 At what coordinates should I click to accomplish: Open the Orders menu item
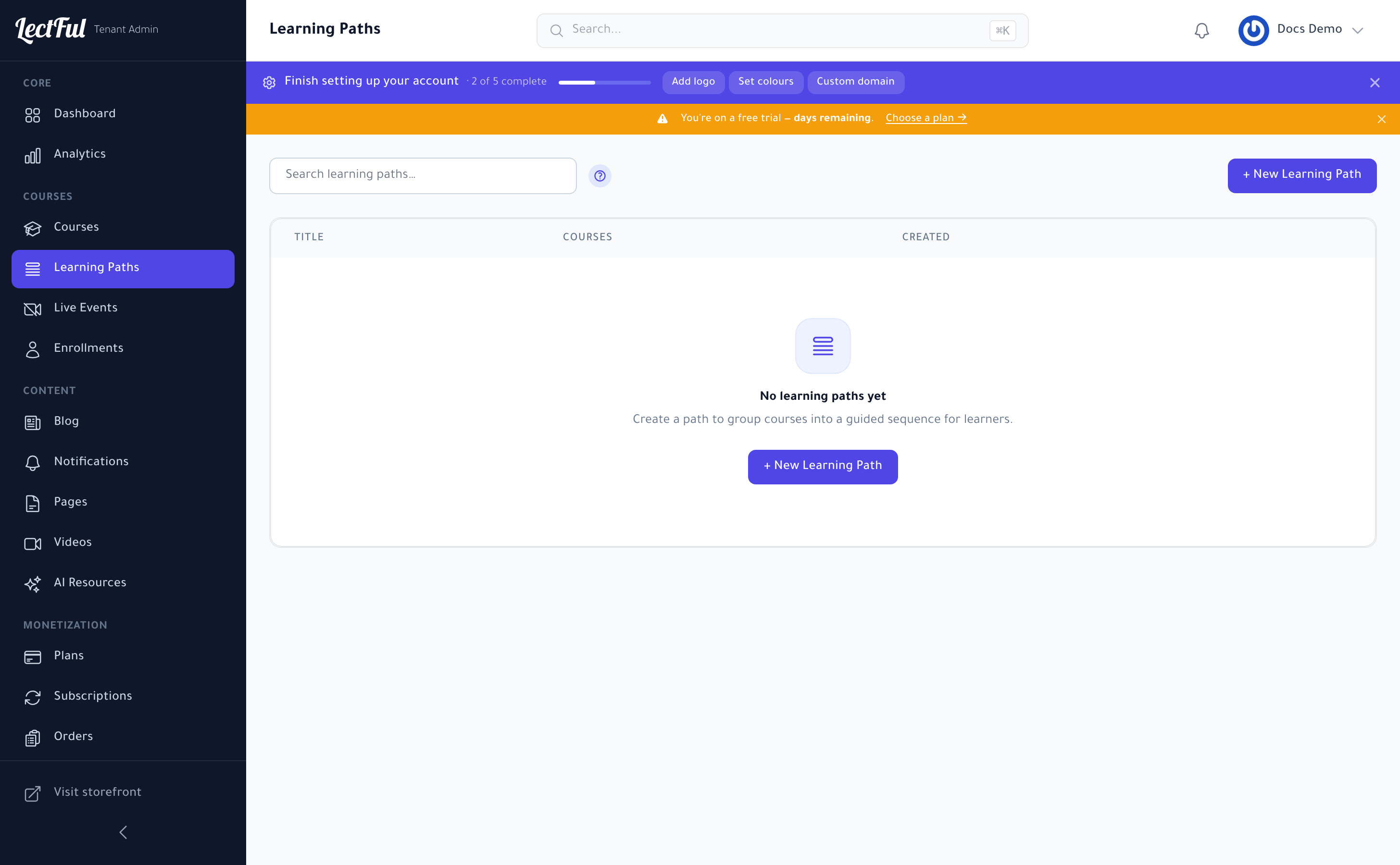coord(123,738)
